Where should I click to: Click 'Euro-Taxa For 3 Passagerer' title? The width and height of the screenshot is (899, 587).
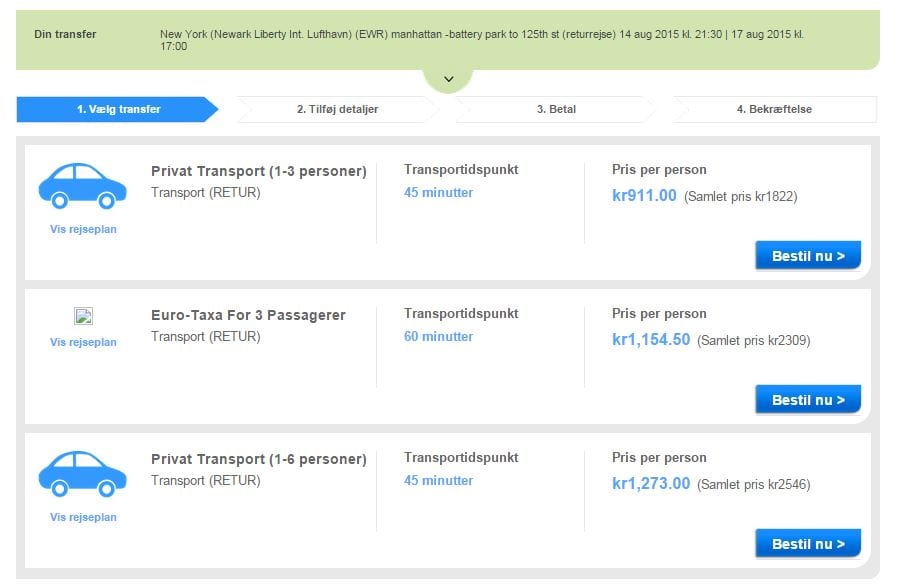[x=248, y=315]
